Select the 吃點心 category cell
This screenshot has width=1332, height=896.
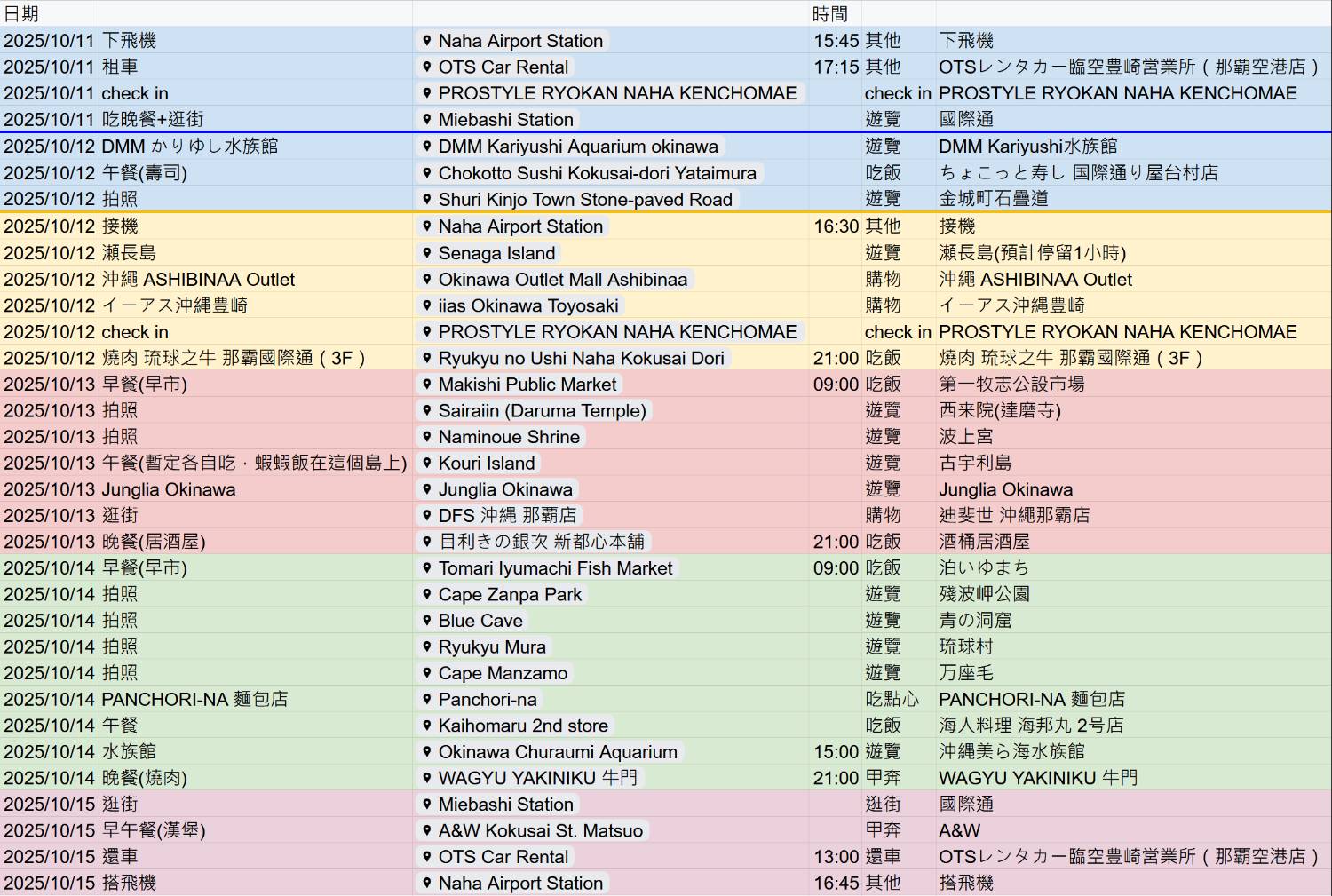(899, 699)
